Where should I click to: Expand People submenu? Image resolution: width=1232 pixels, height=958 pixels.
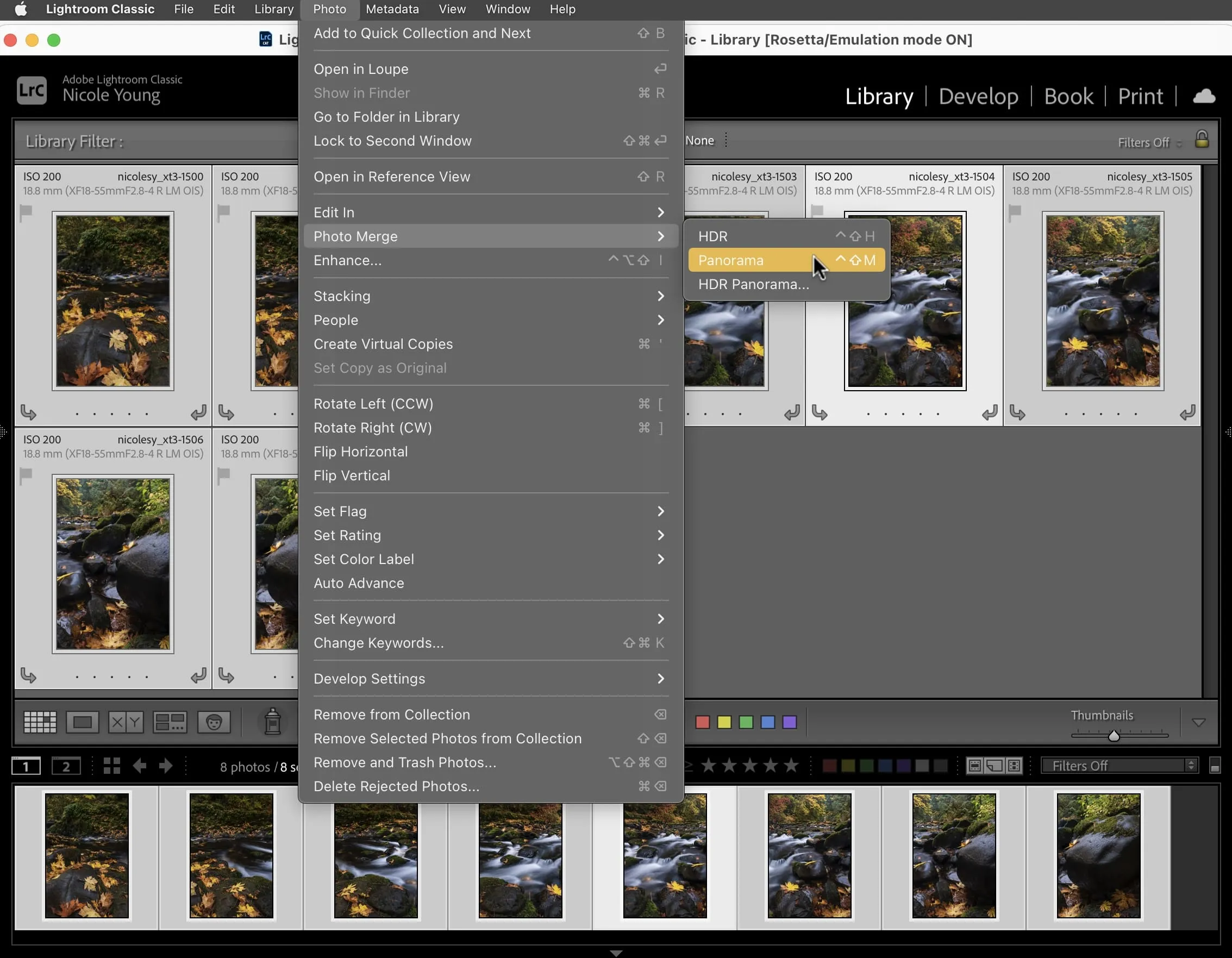click(x=491, y=320)
